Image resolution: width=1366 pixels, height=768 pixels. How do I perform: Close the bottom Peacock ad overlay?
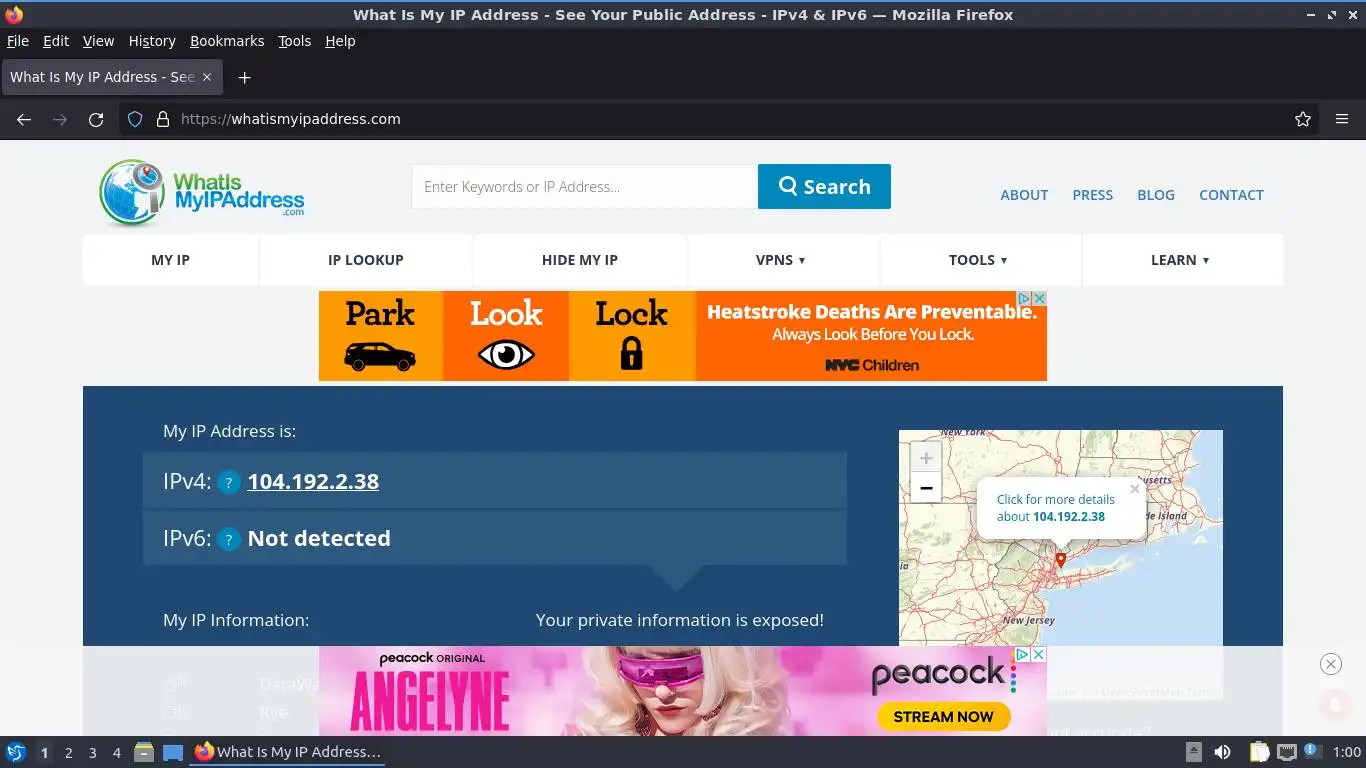pyautogui.click(x=1330, y=664)
